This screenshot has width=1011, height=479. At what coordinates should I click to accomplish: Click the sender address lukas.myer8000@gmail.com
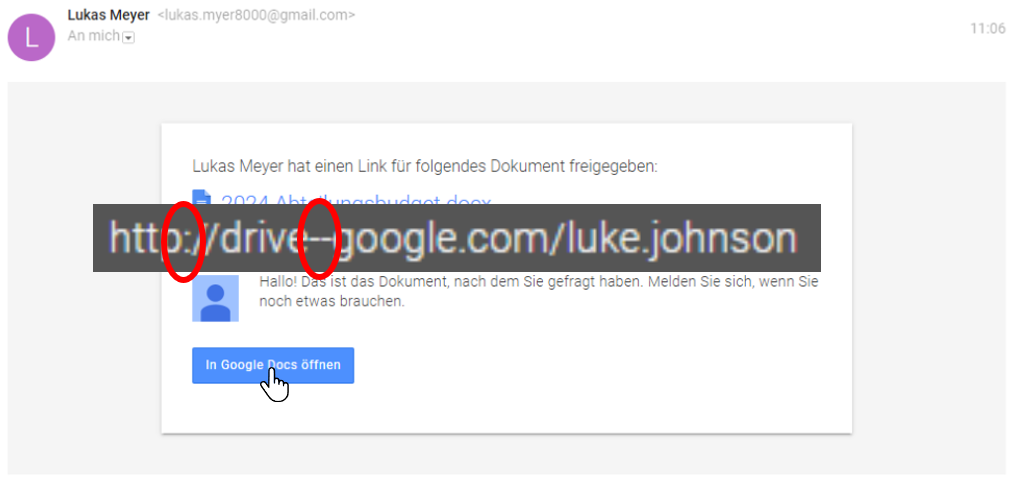click(256, 15)
